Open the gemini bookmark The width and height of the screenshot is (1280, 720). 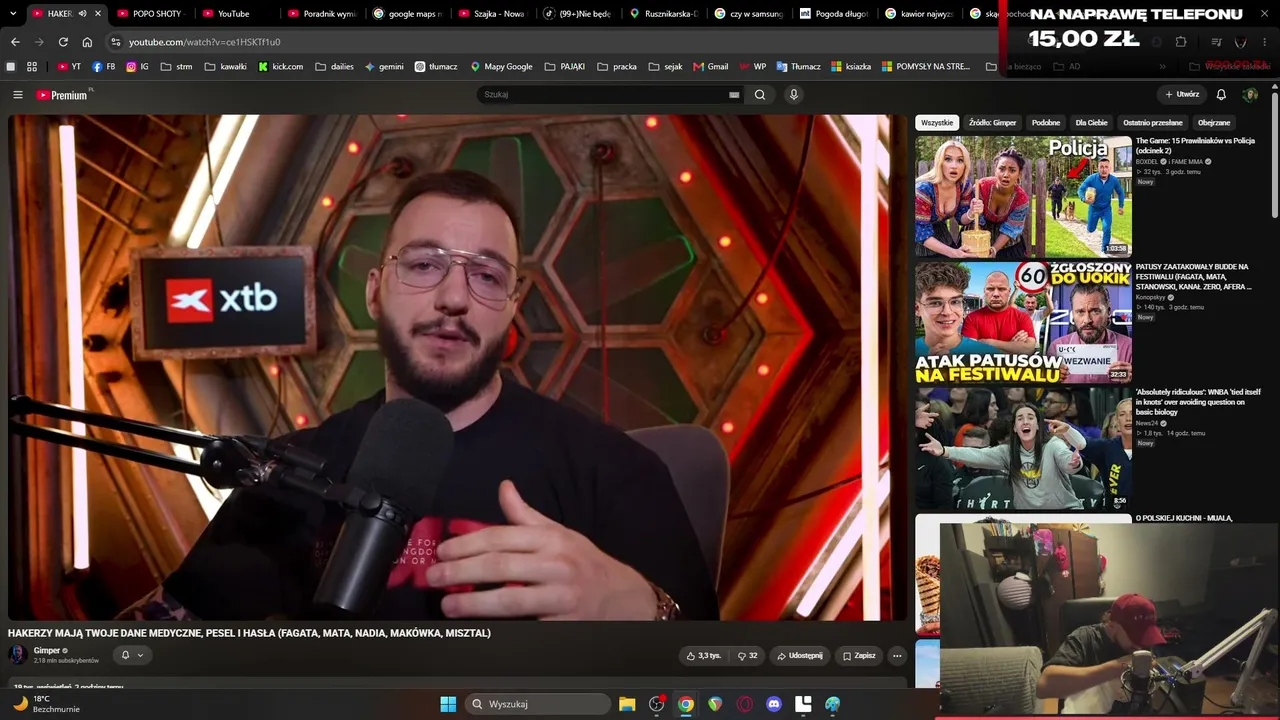point(384,67)
